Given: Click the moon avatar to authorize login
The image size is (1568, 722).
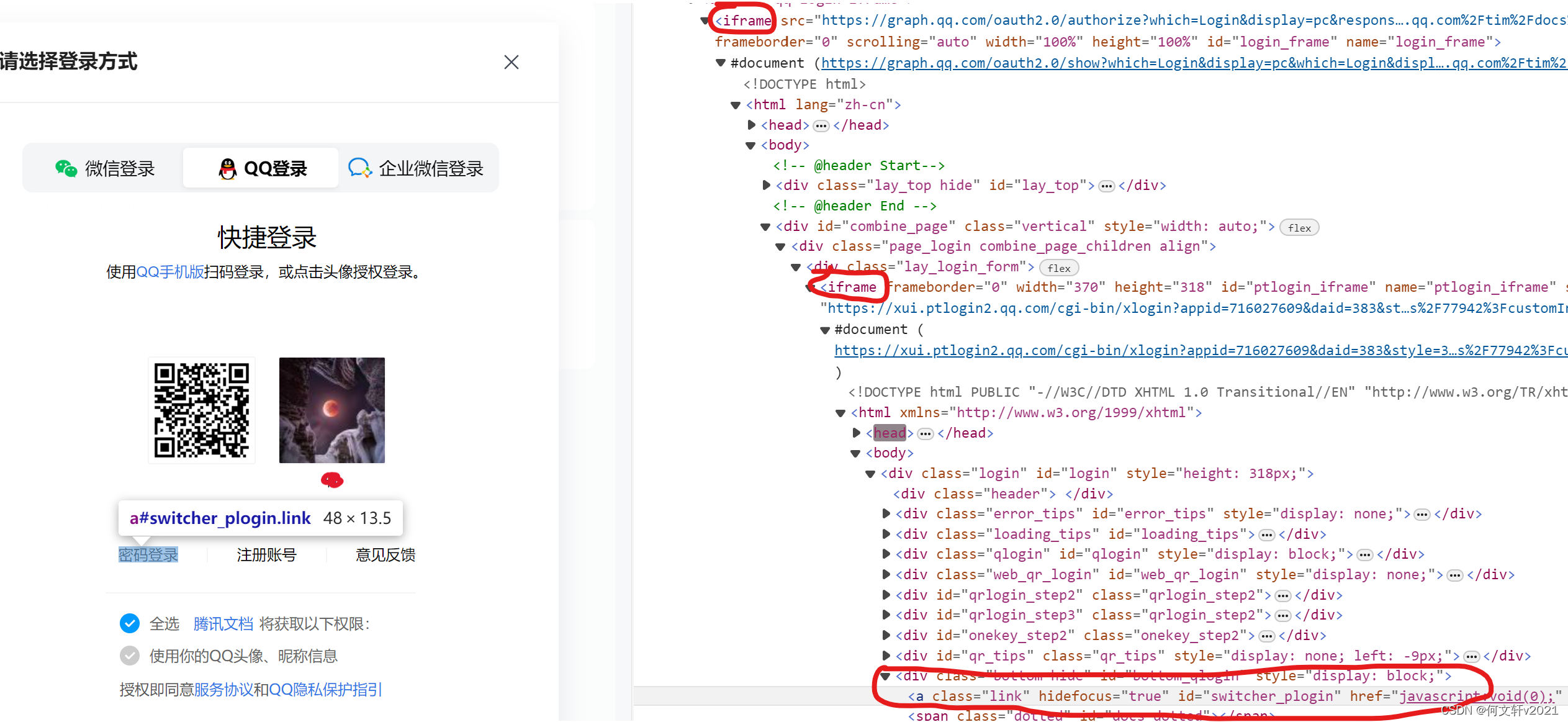Looking at the screenshot, I should point(331,410).
